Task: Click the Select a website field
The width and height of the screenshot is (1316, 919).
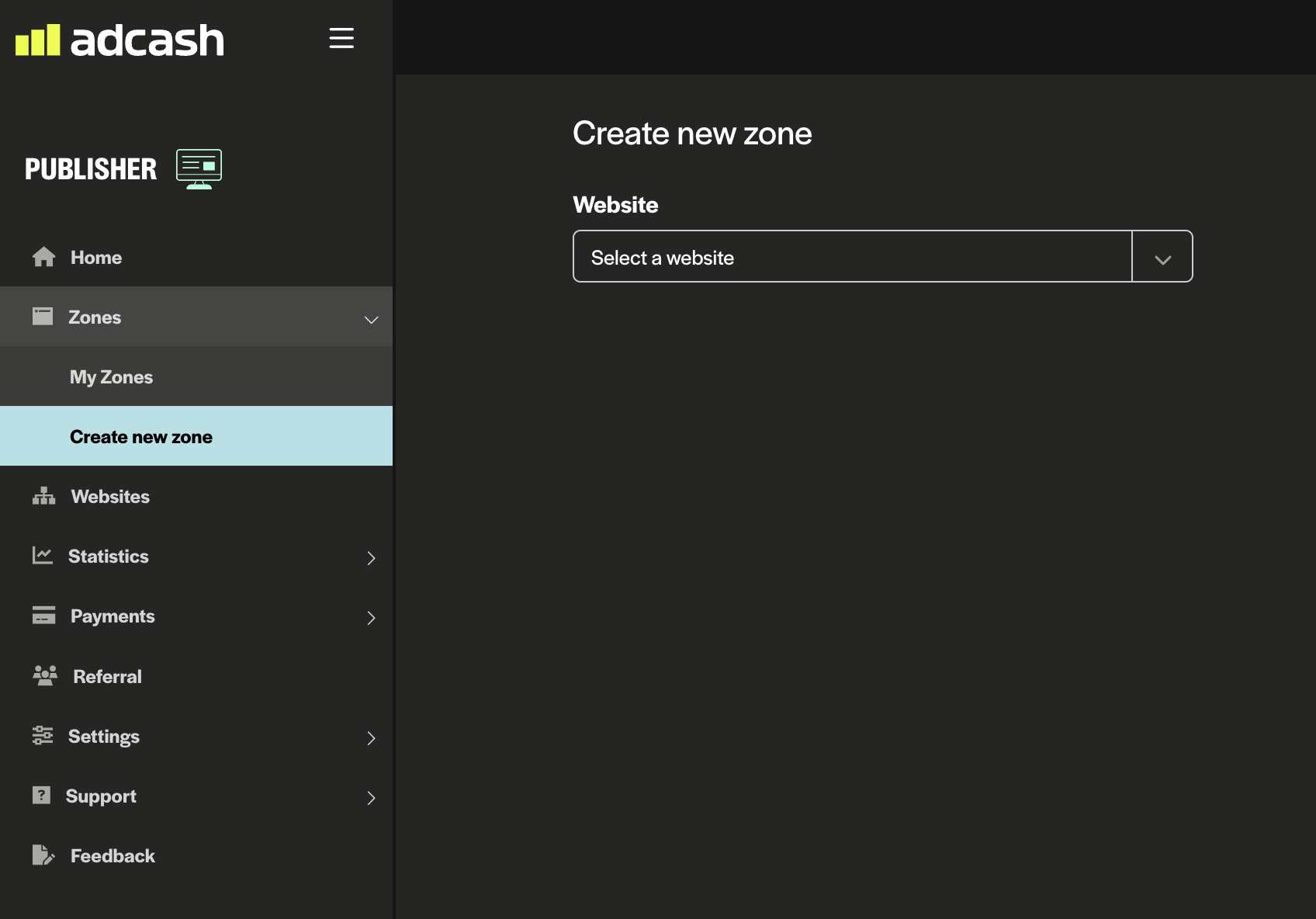Action: tap(852, 257)
